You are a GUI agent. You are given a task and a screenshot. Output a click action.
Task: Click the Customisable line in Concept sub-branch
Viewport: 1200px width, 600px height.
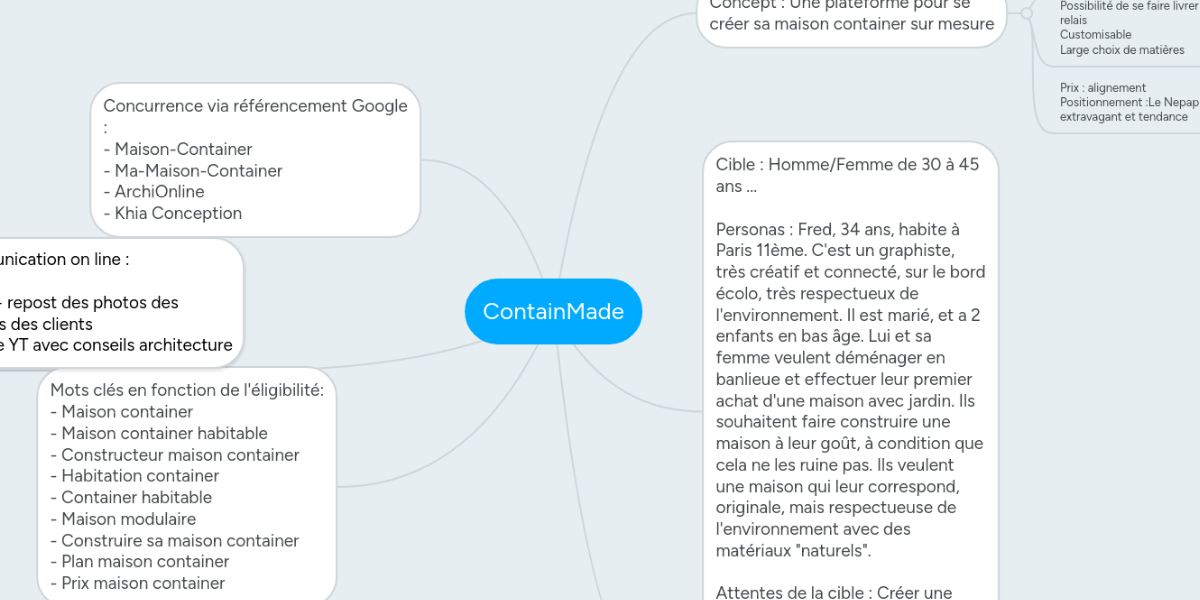(x=1096, y=35)
